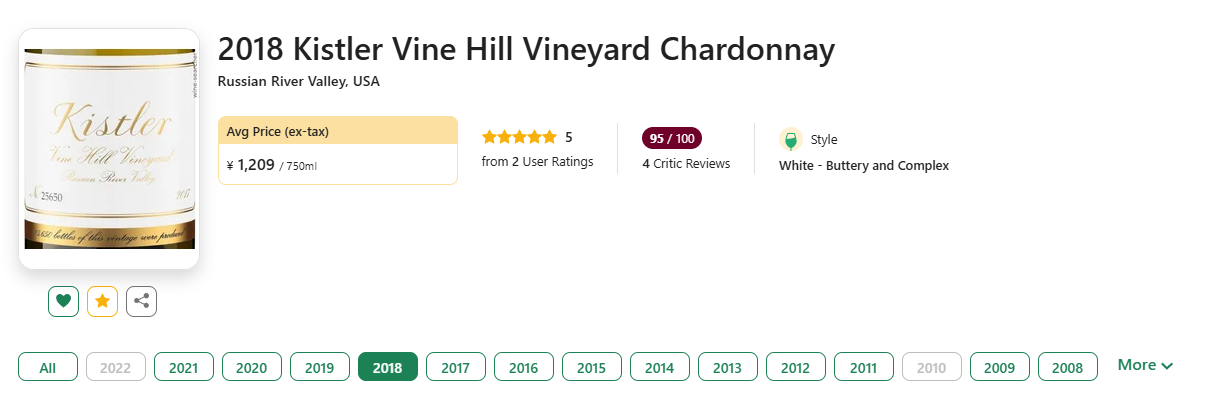
Task: Go to the 2008 vintage
Action: tap(1068, 367)
